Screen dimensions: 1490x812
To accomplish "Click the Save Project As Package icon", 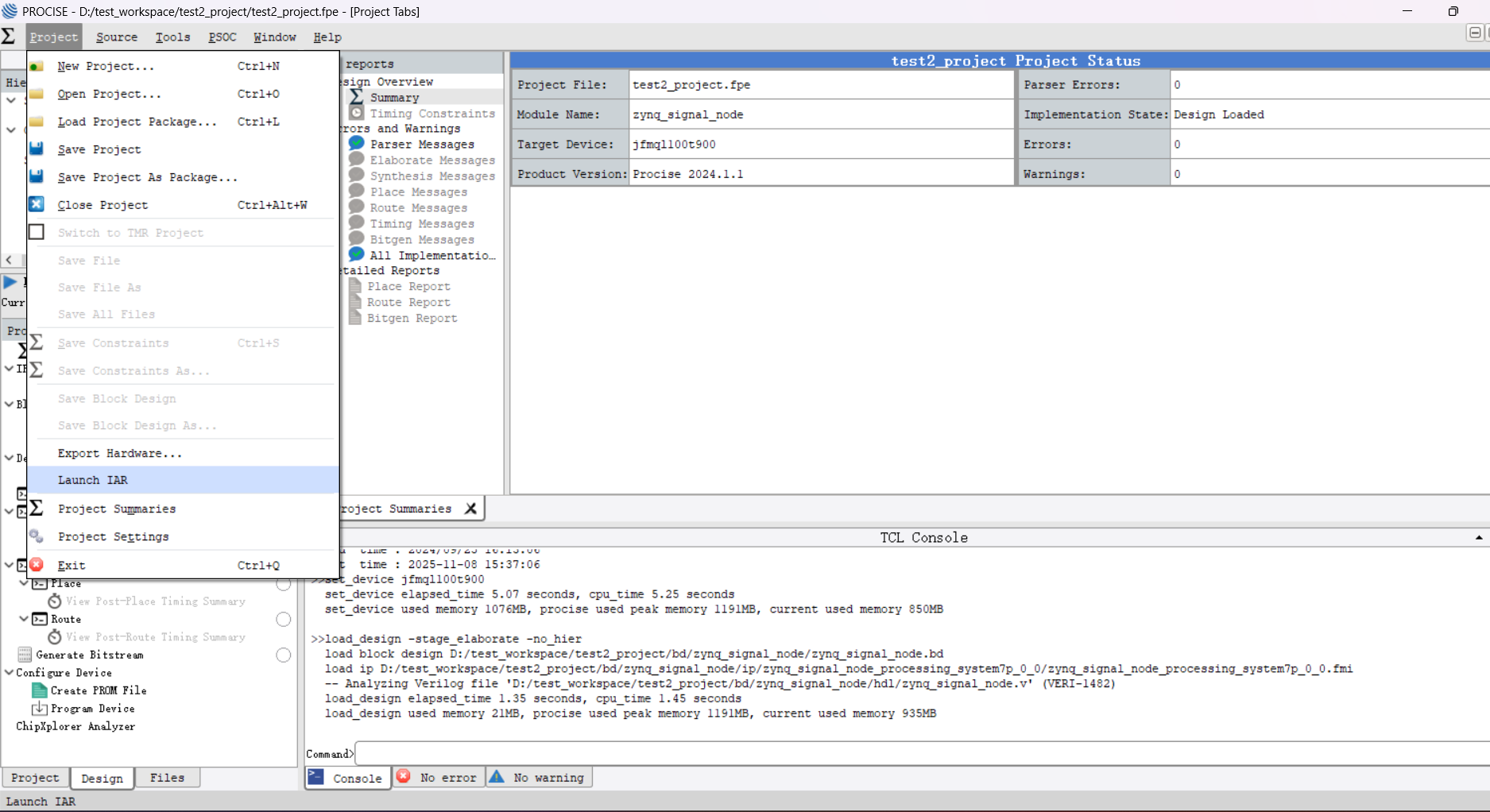I will 37,176.
